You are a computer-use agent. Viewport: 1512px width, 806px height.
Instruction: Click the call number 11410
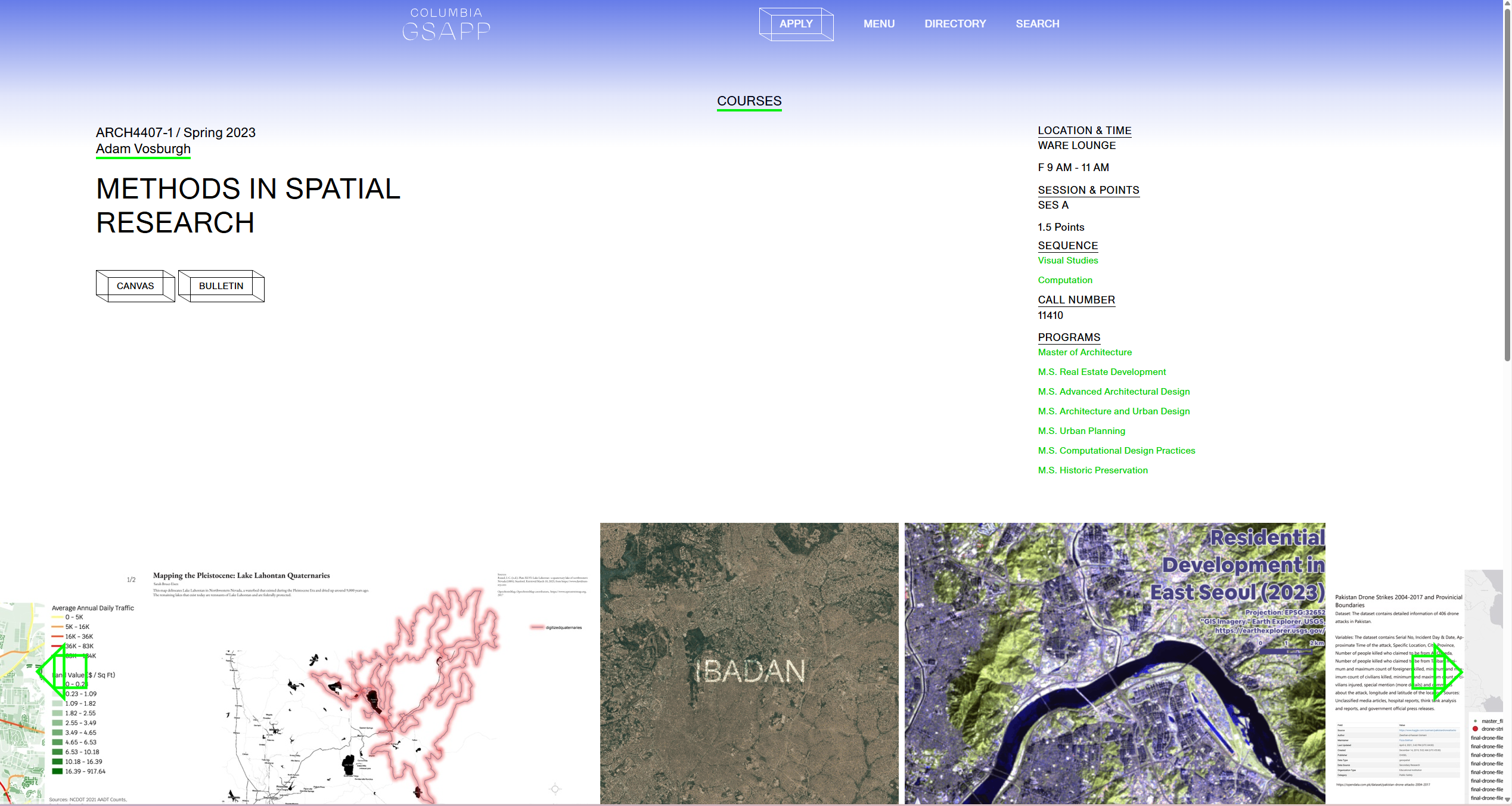pos(1050,315)
